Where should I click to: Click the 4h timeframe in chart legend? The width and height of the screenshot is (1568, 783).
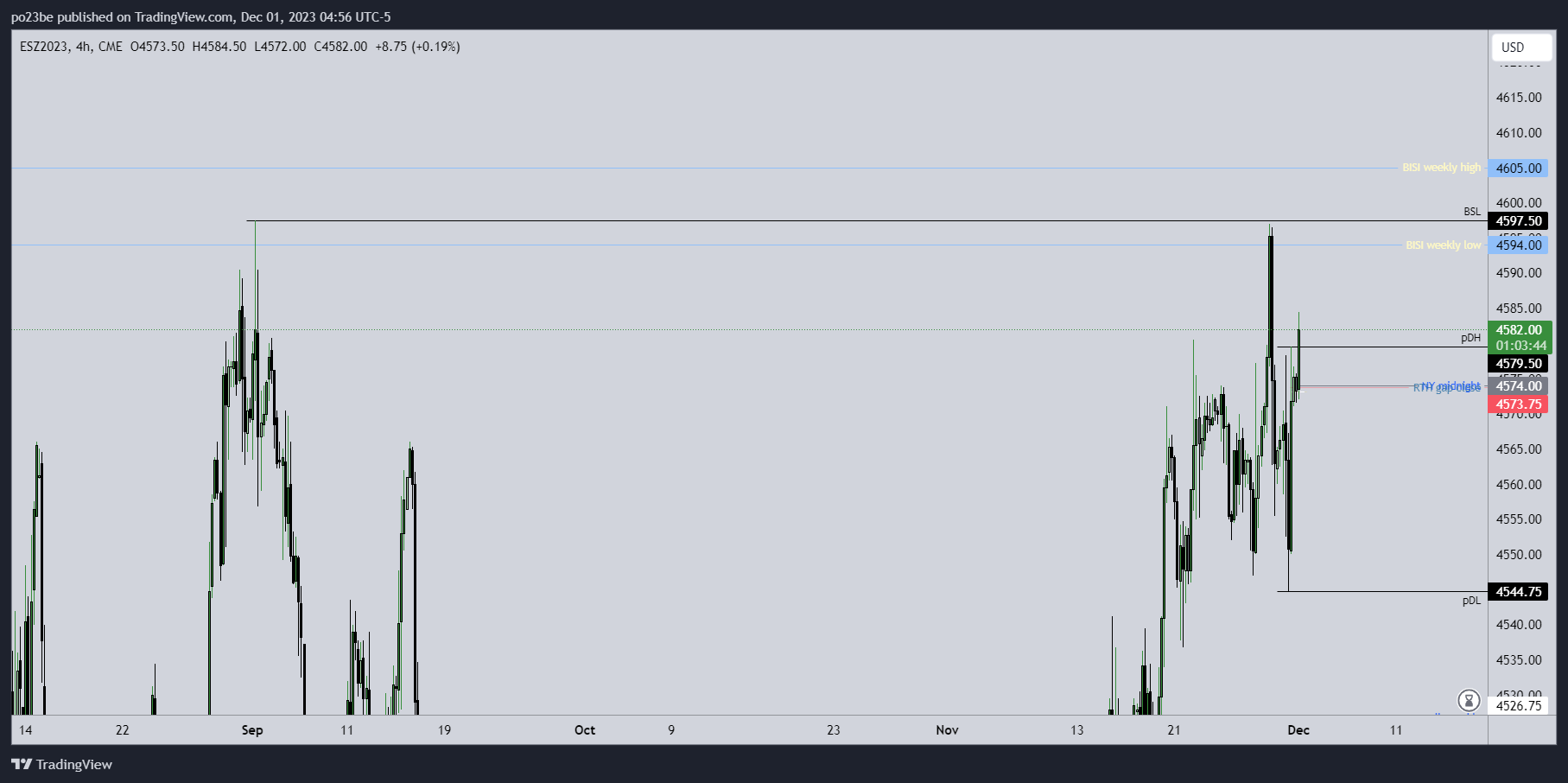click(84, 47)
